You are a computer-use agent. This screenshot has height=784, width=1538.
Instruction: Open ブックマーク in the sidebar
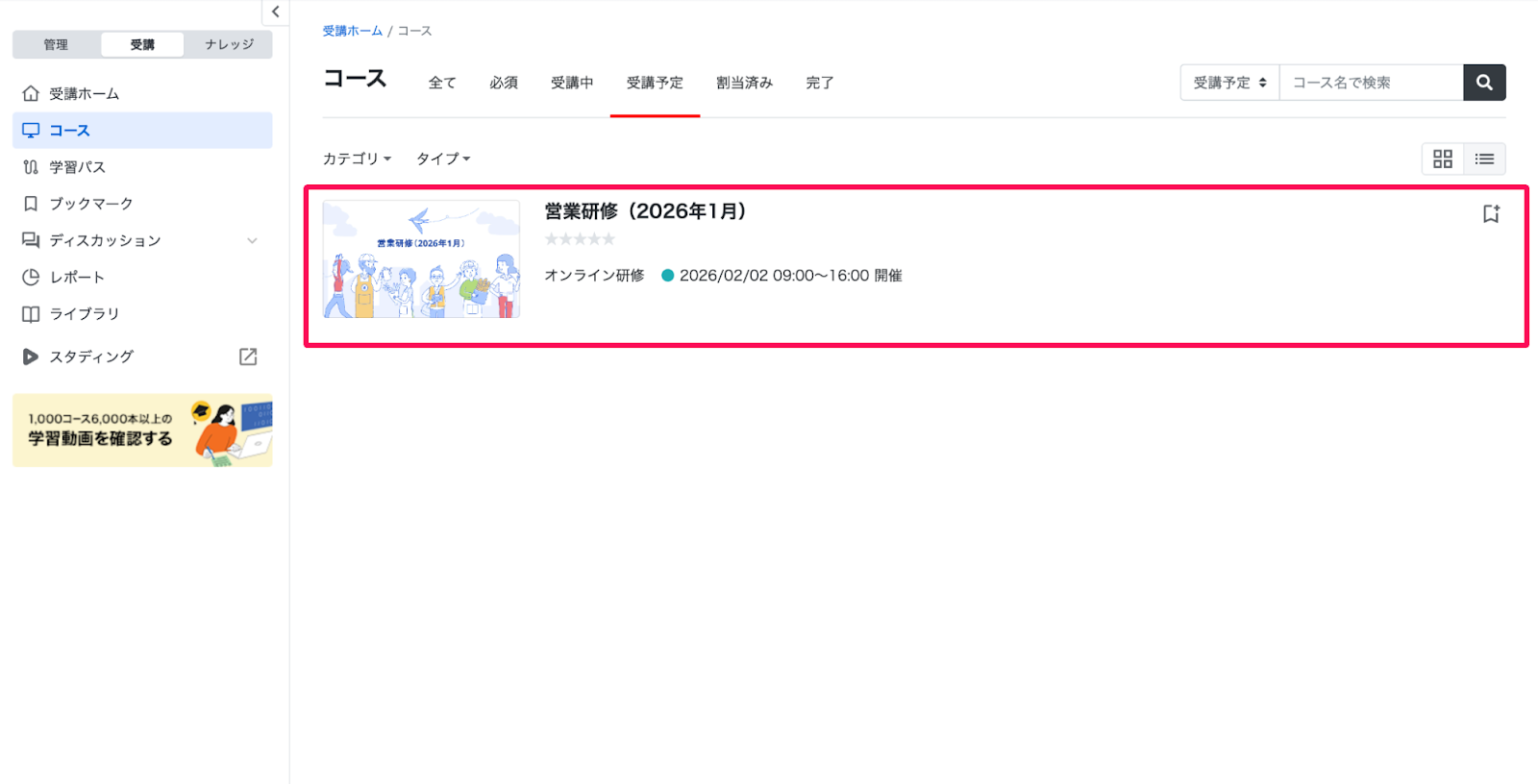pyautogui.click(x=142, y=203)
